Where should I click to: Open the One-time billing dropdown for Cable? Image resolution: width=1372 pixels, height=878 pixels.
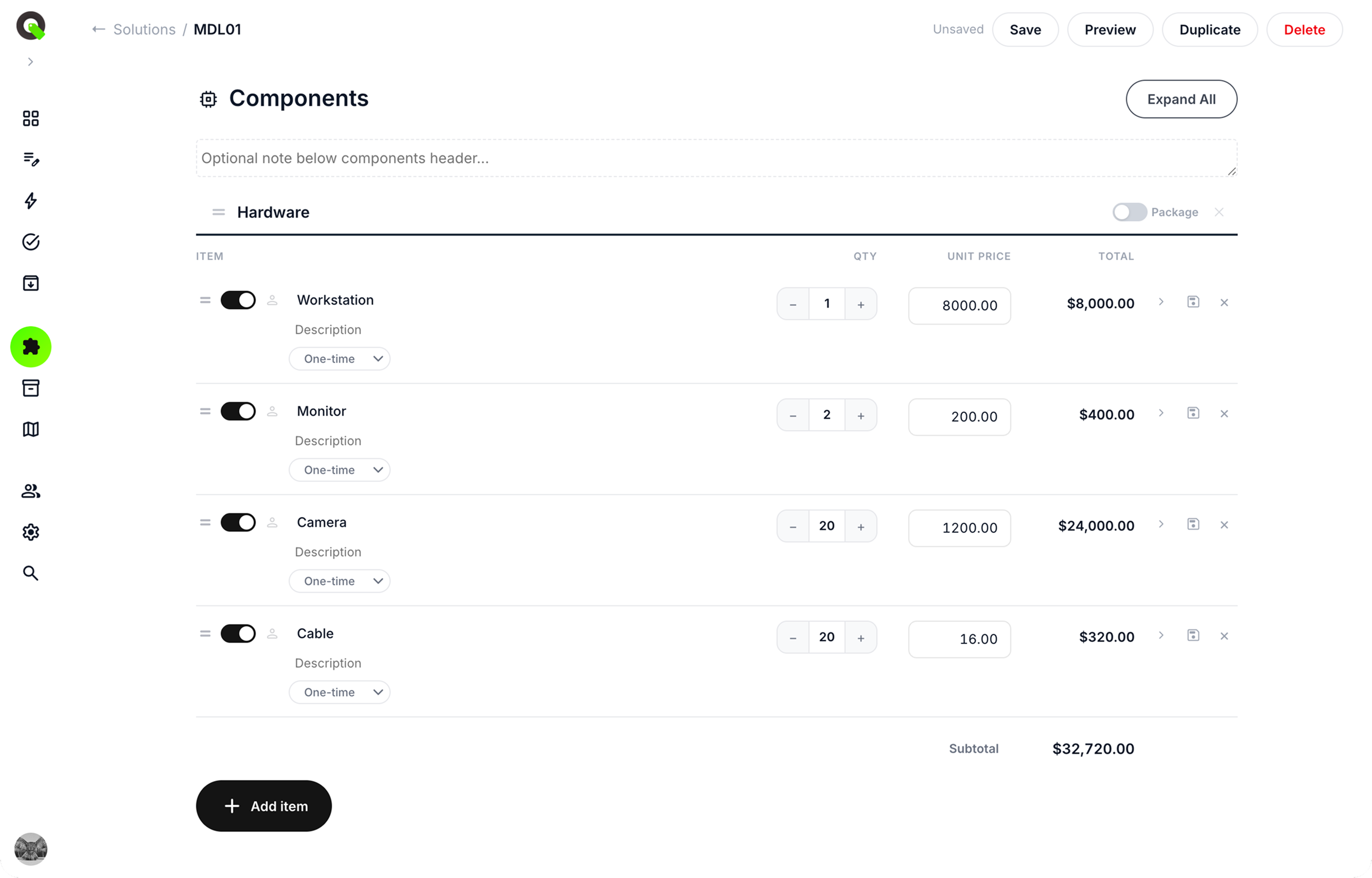point(340,692)
